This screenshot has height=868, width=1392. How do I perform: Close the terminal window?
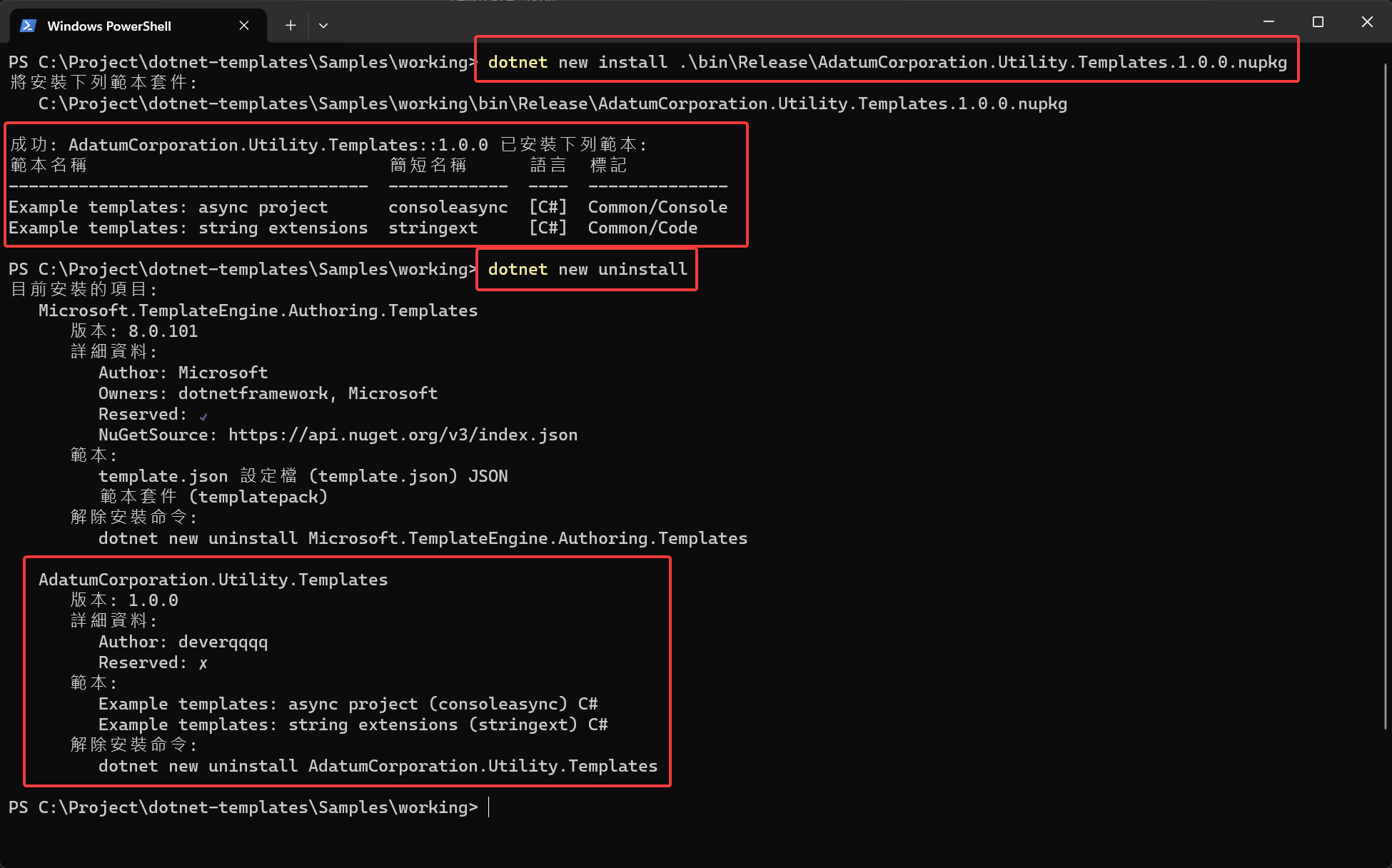tap(1367, 22)
